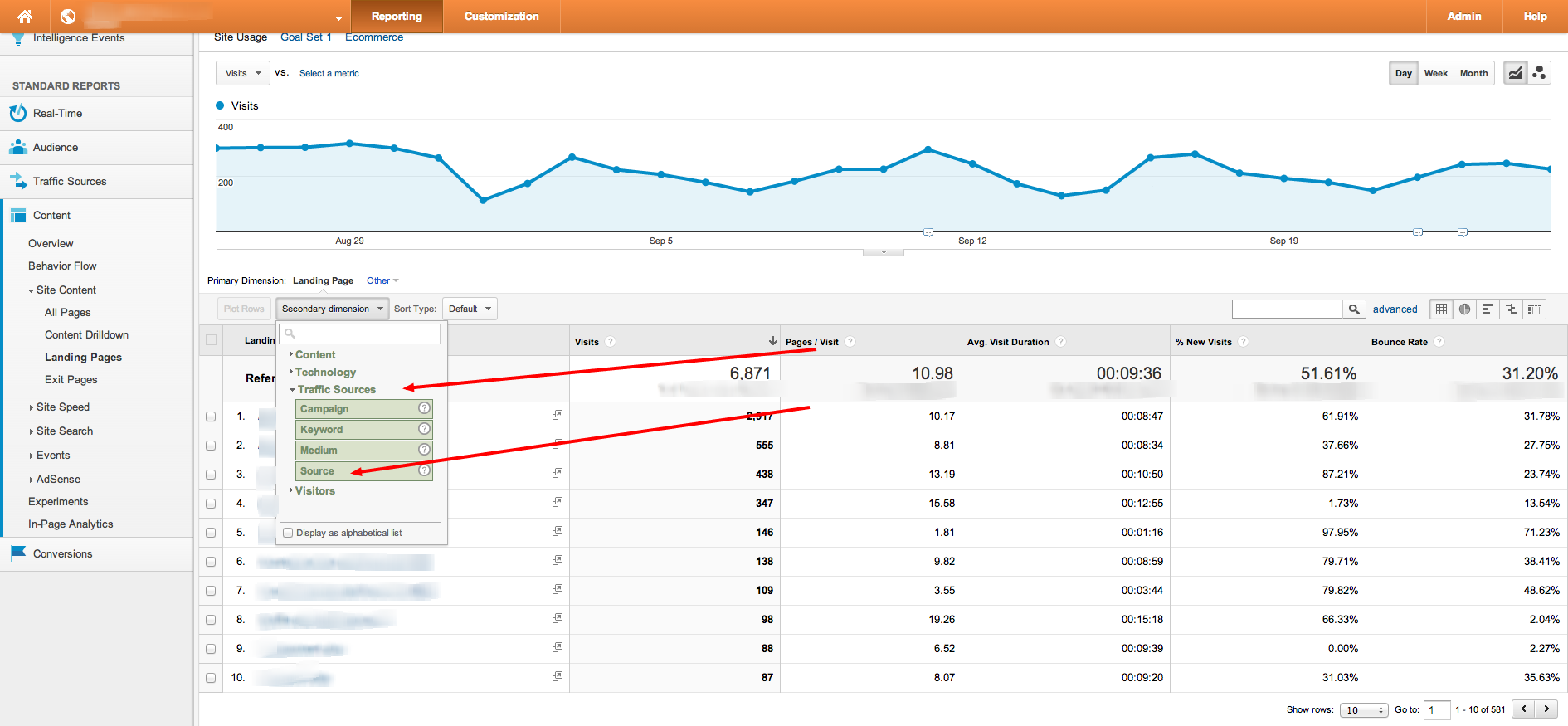
Task: Show help for the Source dimension
Action: [x=424, y=470]
